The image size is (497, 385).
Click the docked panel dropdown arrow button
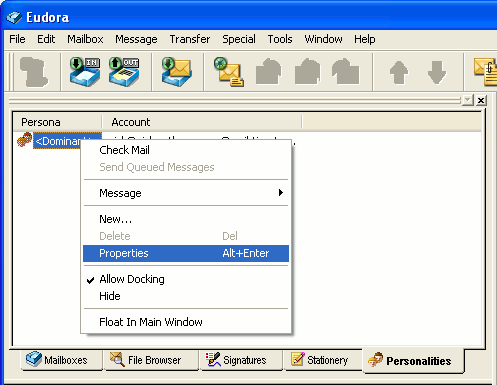tap(468, 100)
